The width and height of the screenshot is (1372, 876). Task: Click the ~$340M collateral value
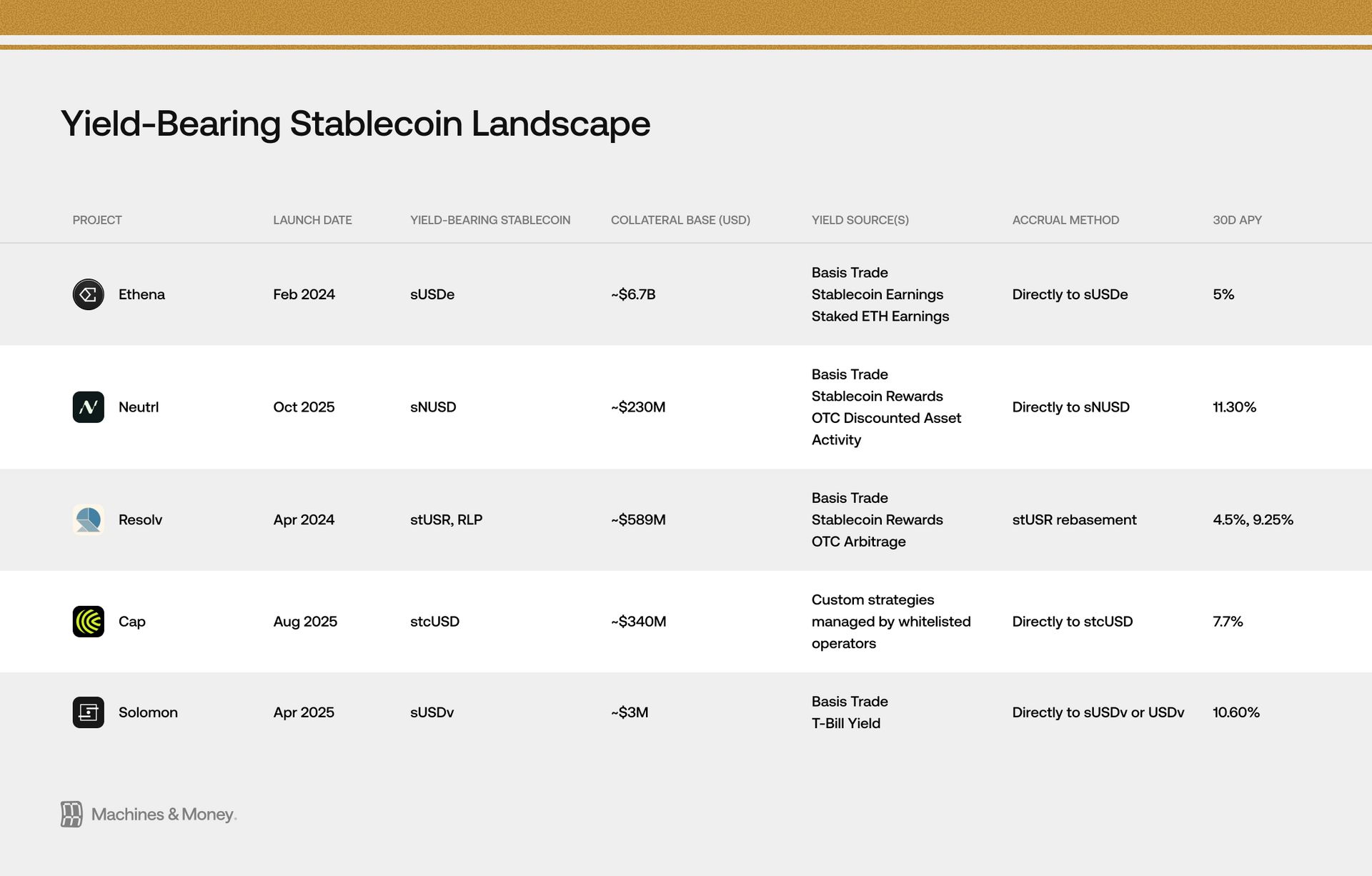click(638, 622)
